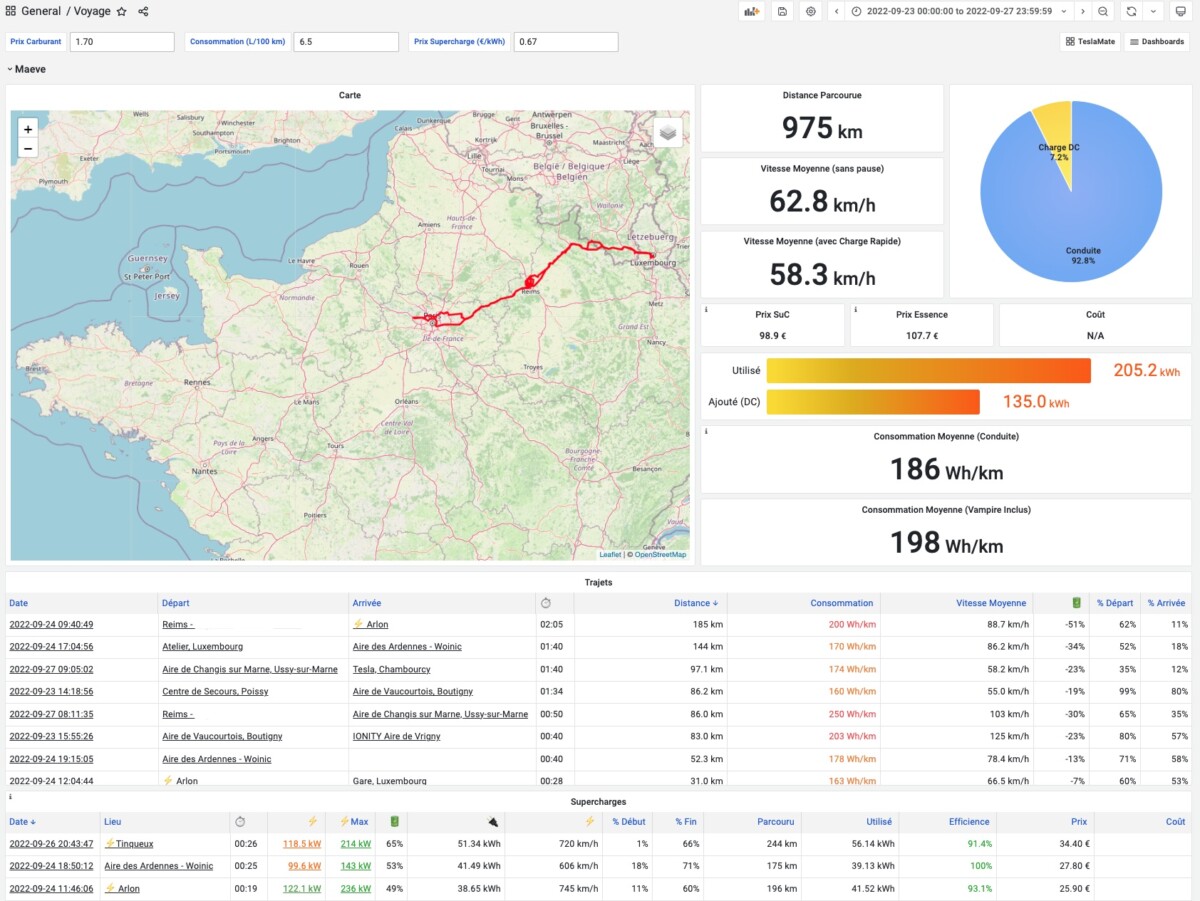
Task: Zoom out the time range
Action: (1102, 11)
